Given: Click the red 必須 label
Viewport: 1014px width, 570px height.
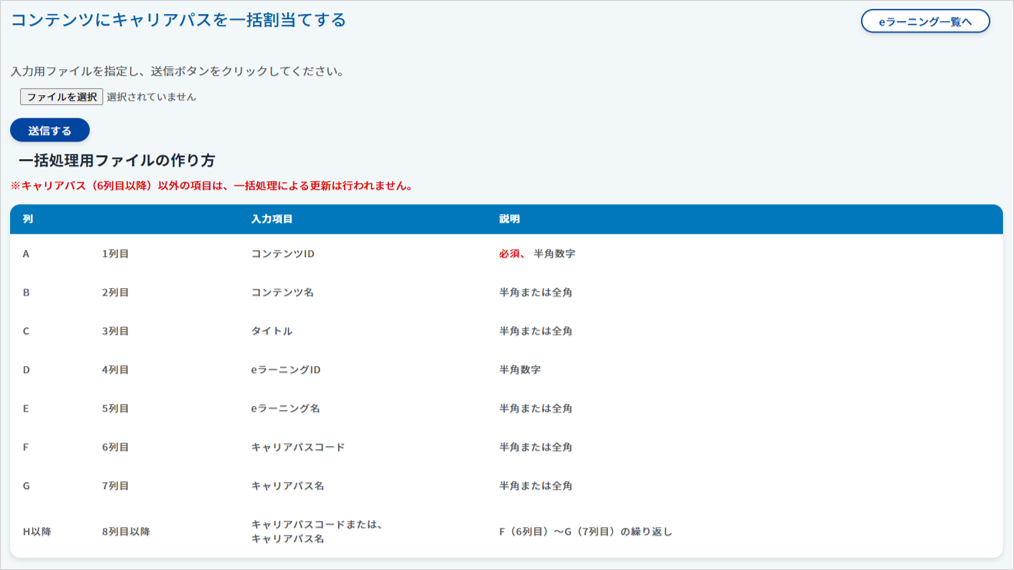Looking at the screenshot, I should (510, 254).
